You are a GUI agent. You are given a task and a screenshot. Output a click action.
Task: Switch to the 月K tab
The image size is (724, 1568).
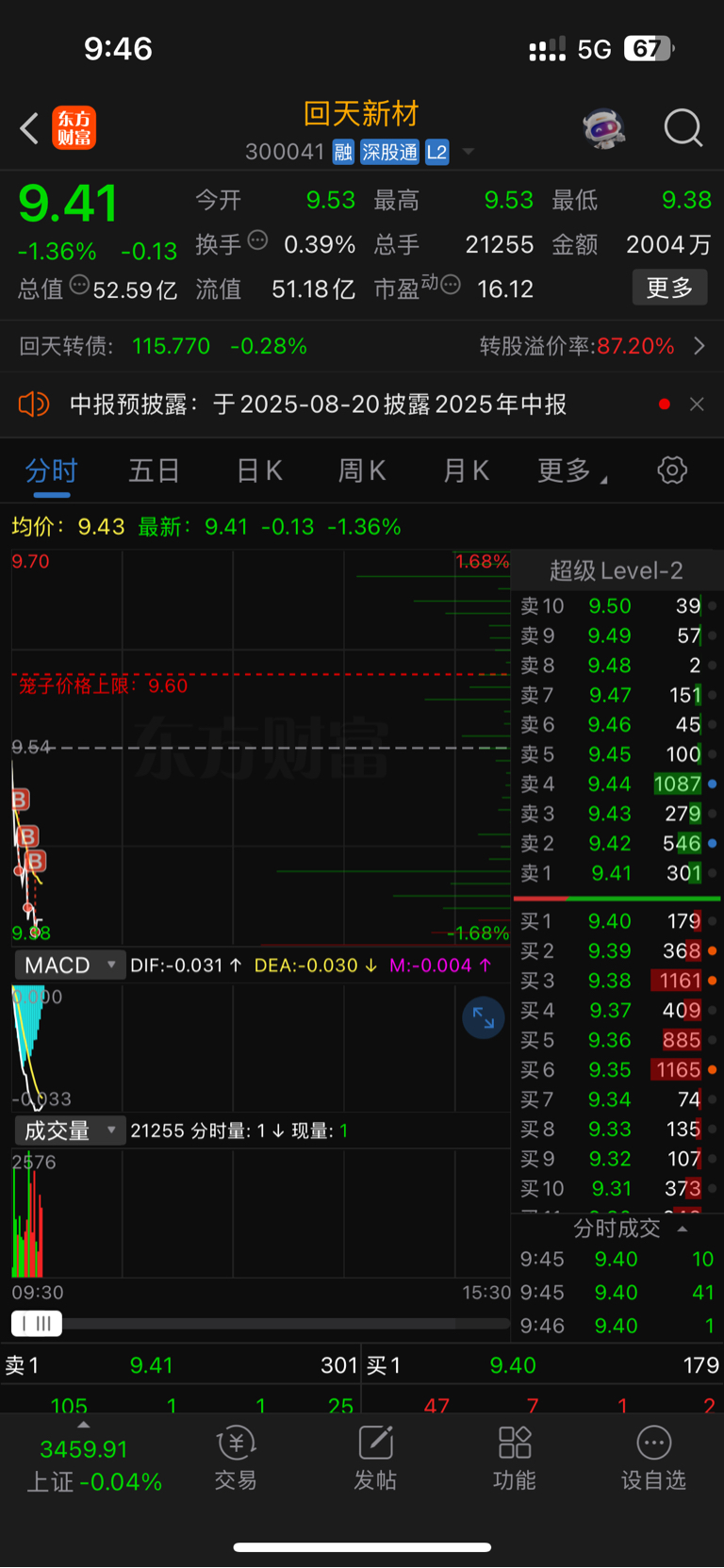466,470
